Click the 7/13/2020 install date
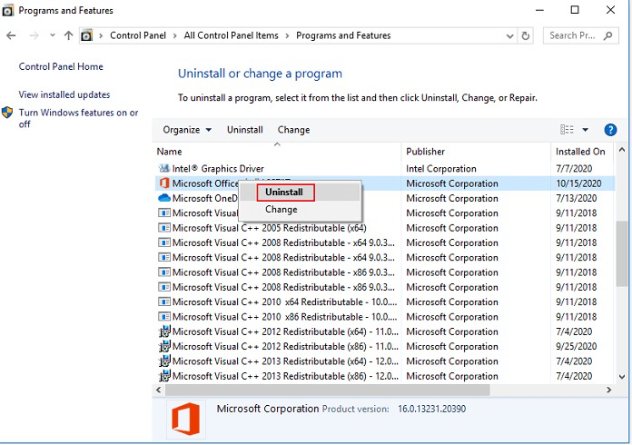This screenshot has width=632, height=445. click(x=576, y=198)
